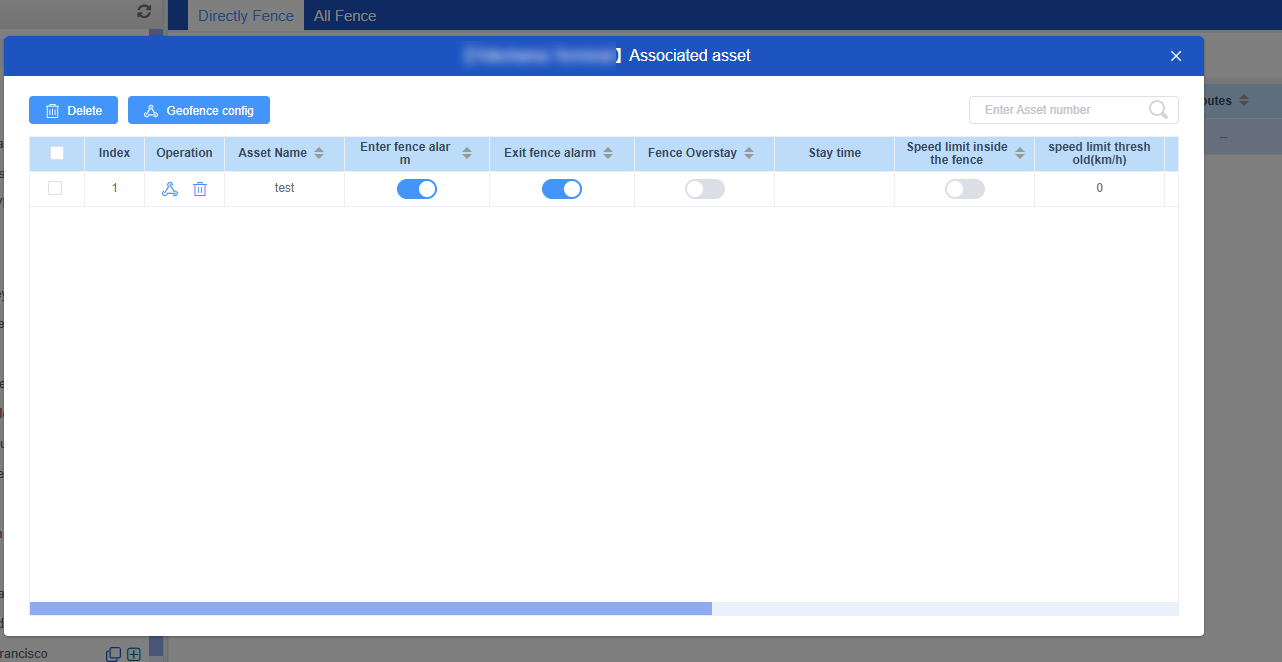Turn off Exit fence alarm switch

pos(562,189)
